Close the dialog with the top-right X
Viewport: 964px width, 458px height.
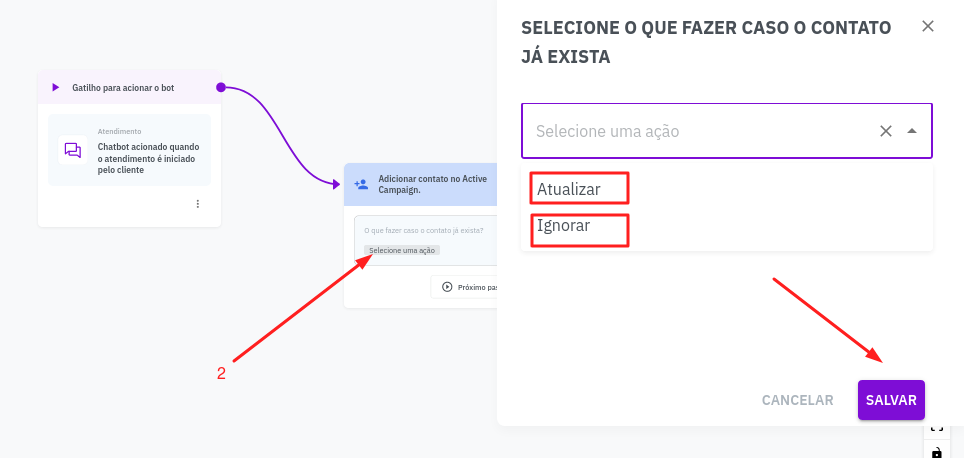tap(928, 26)
